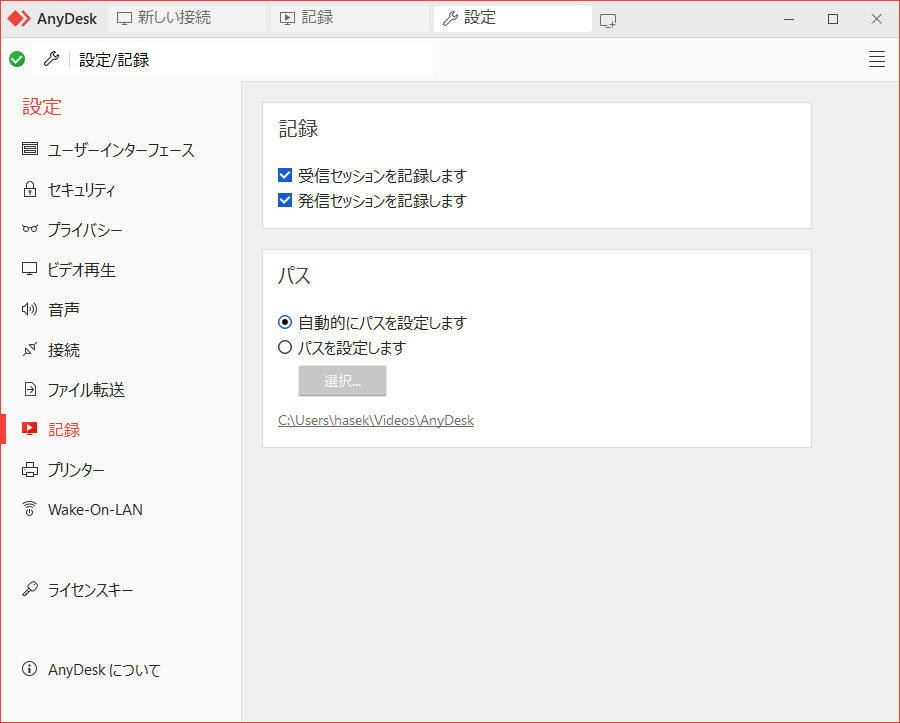Image resolution: width=900 pixels, height=723 pixels.
Task: Switch to the 設定 tab
Action: point(513,18)
